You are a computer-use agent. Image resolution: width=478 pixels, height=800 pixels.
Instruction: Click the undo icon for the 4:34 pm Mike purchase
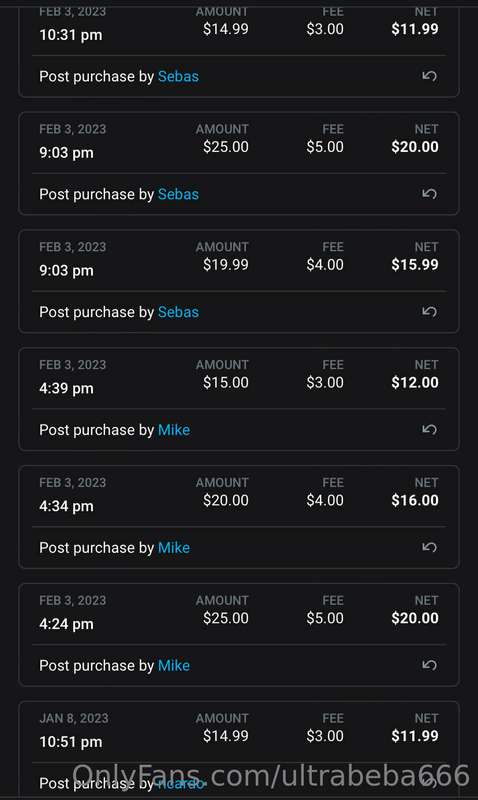coord(429,547)
